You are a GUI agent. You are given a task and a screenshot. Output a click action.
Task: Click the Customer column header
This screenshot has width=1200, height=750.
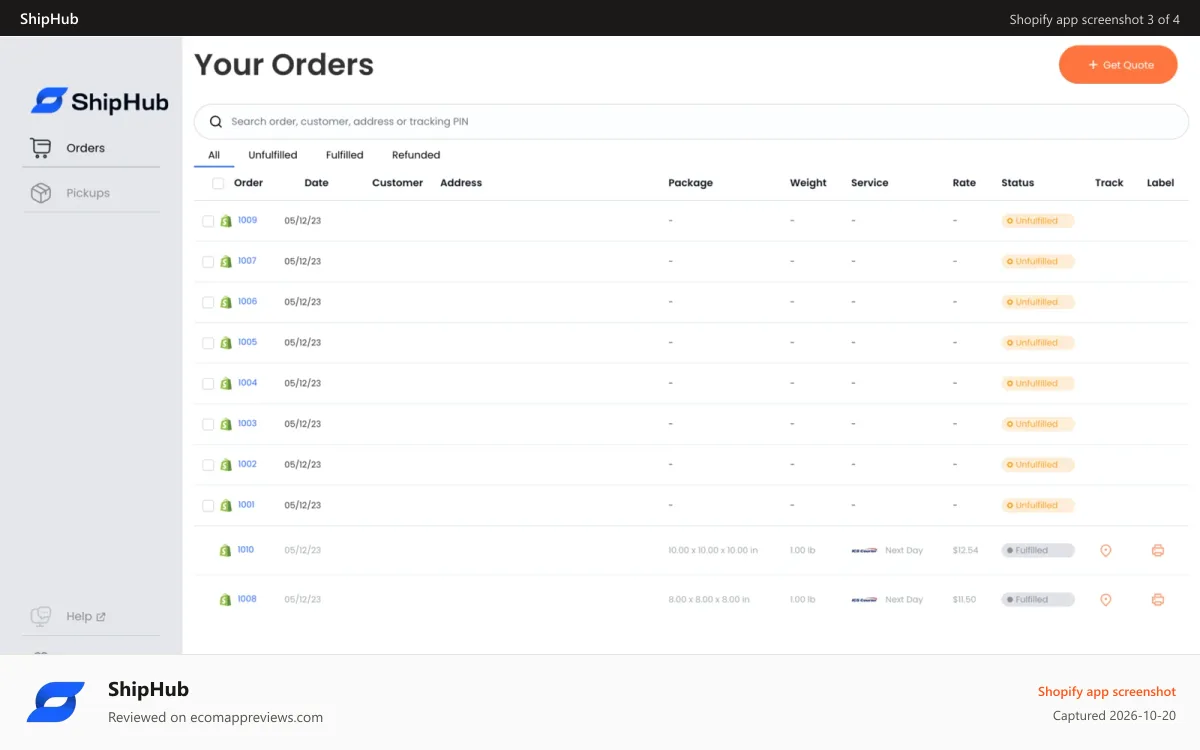397,183
